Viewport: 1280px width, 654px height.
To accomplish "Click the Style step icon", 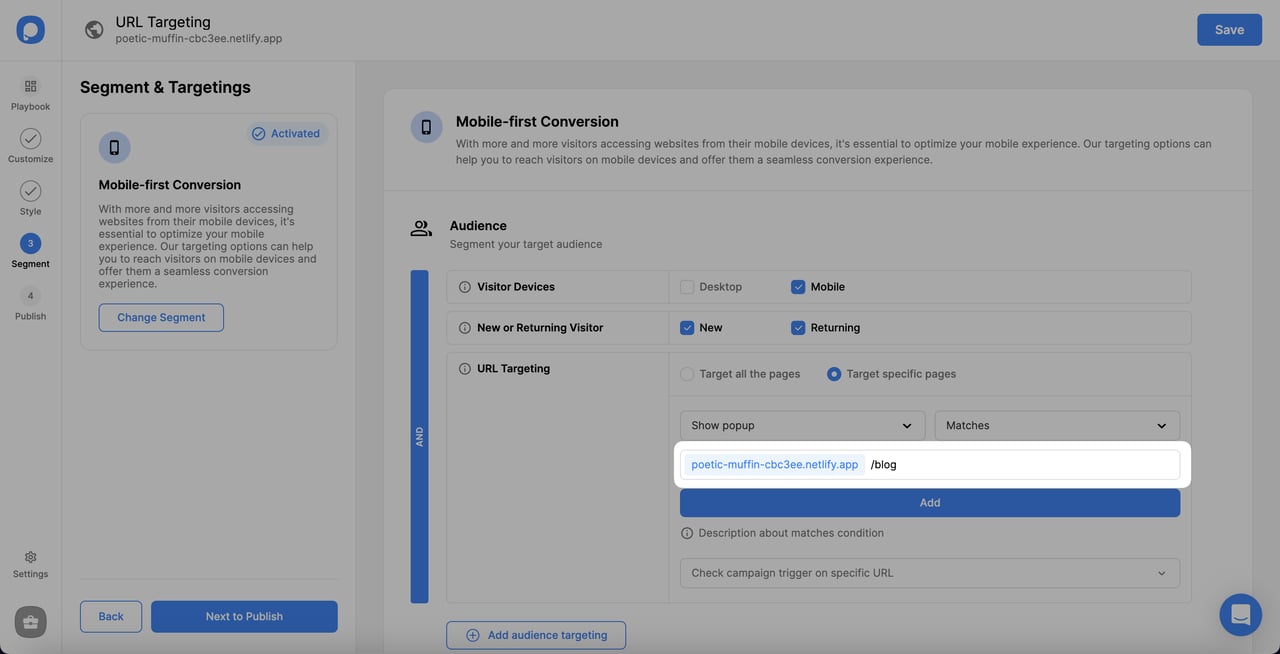I will [x=30, y=191].
